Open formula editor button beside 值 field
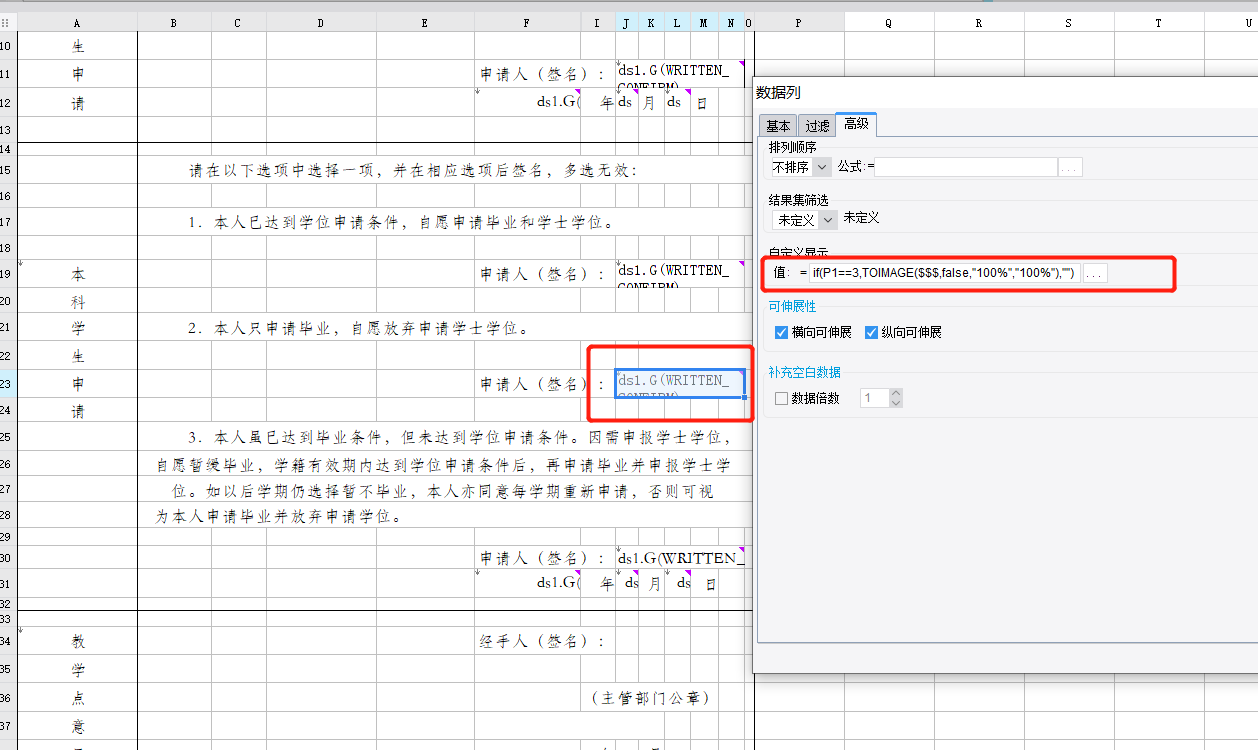Screen dimensions: 1258x750 tap(1095, 273)
